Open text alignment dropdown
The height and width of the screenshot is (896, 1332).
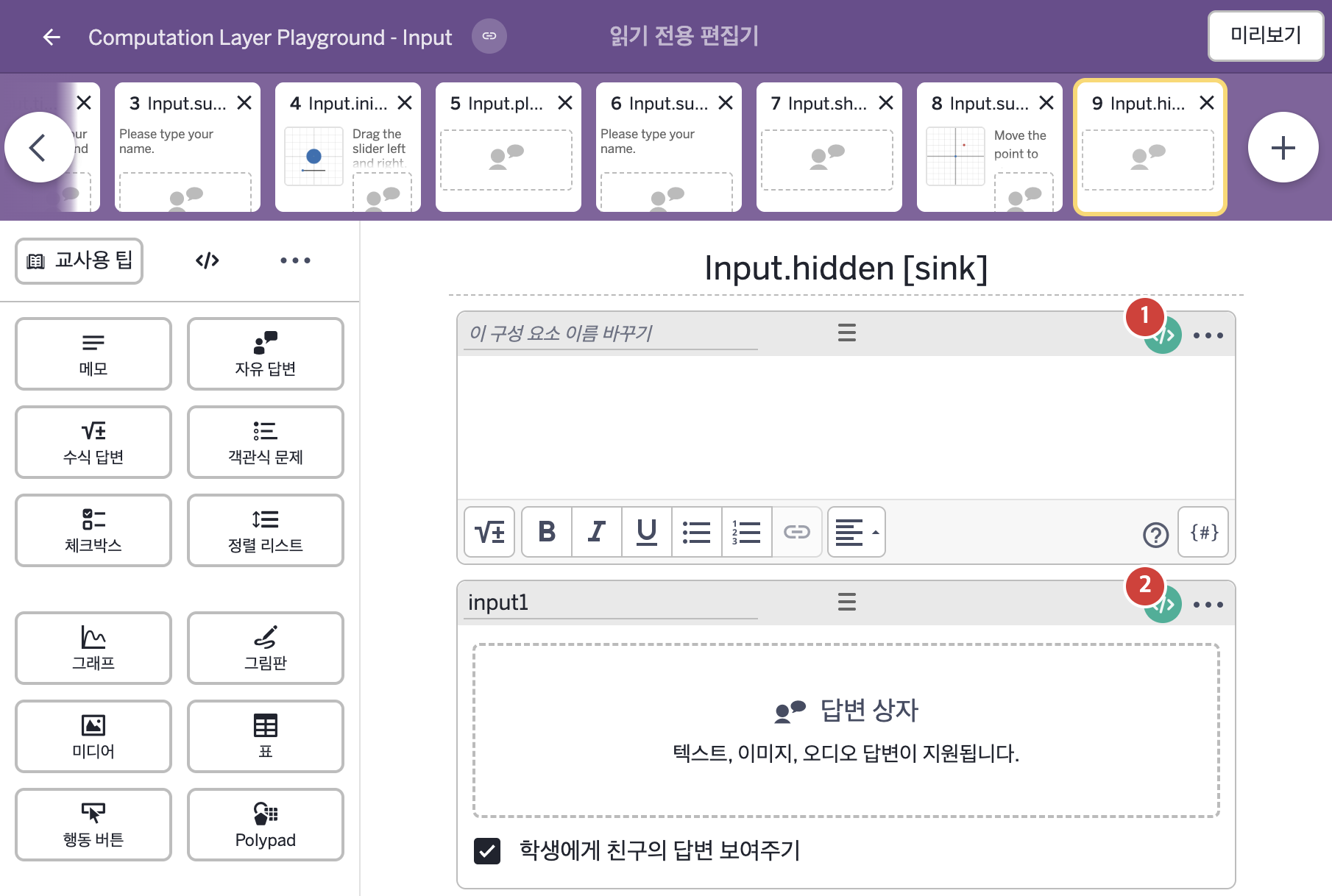pos(857,532)
